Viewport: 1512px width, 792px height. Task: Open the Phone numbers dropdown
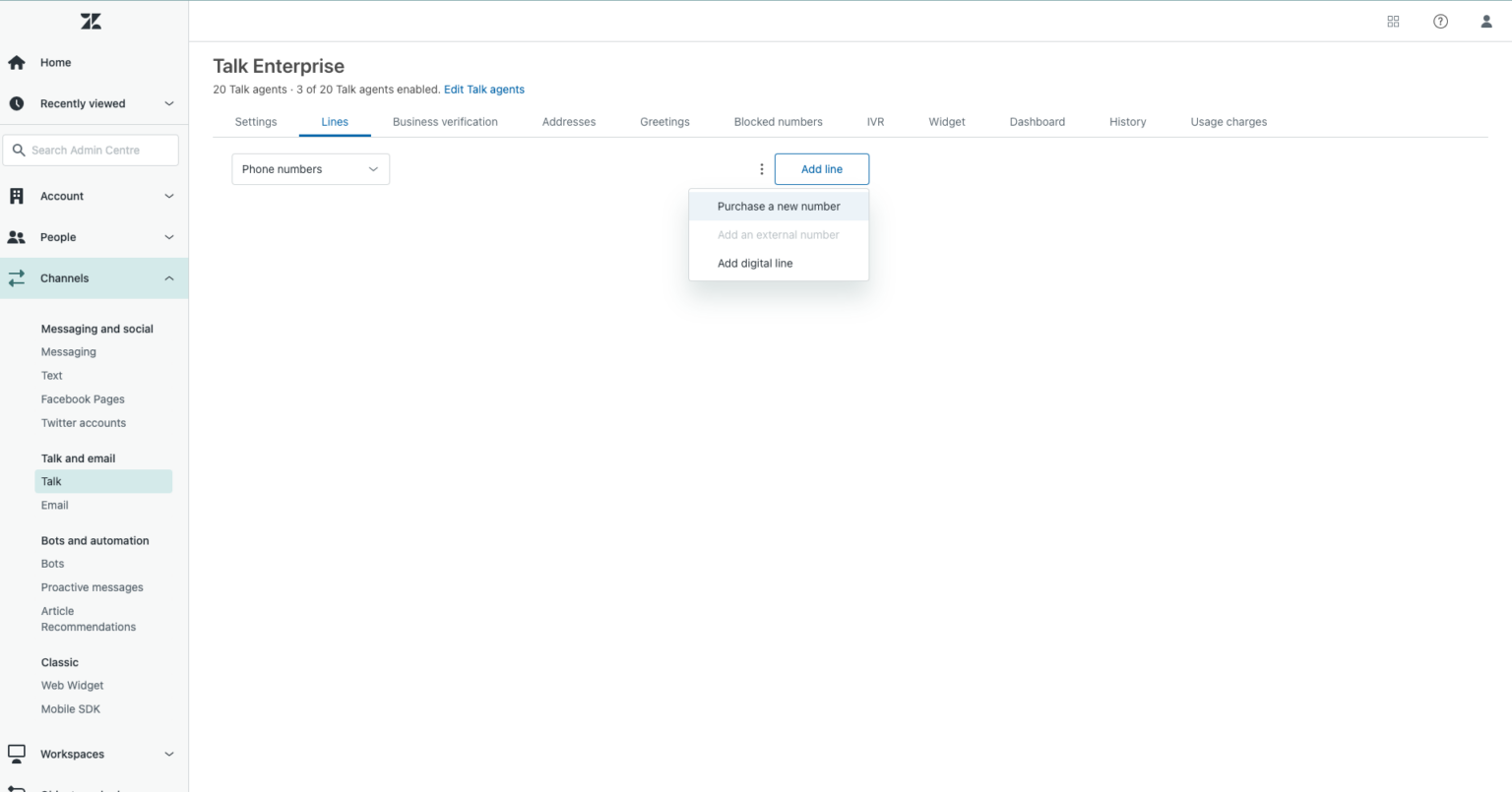tap(310, 168)
